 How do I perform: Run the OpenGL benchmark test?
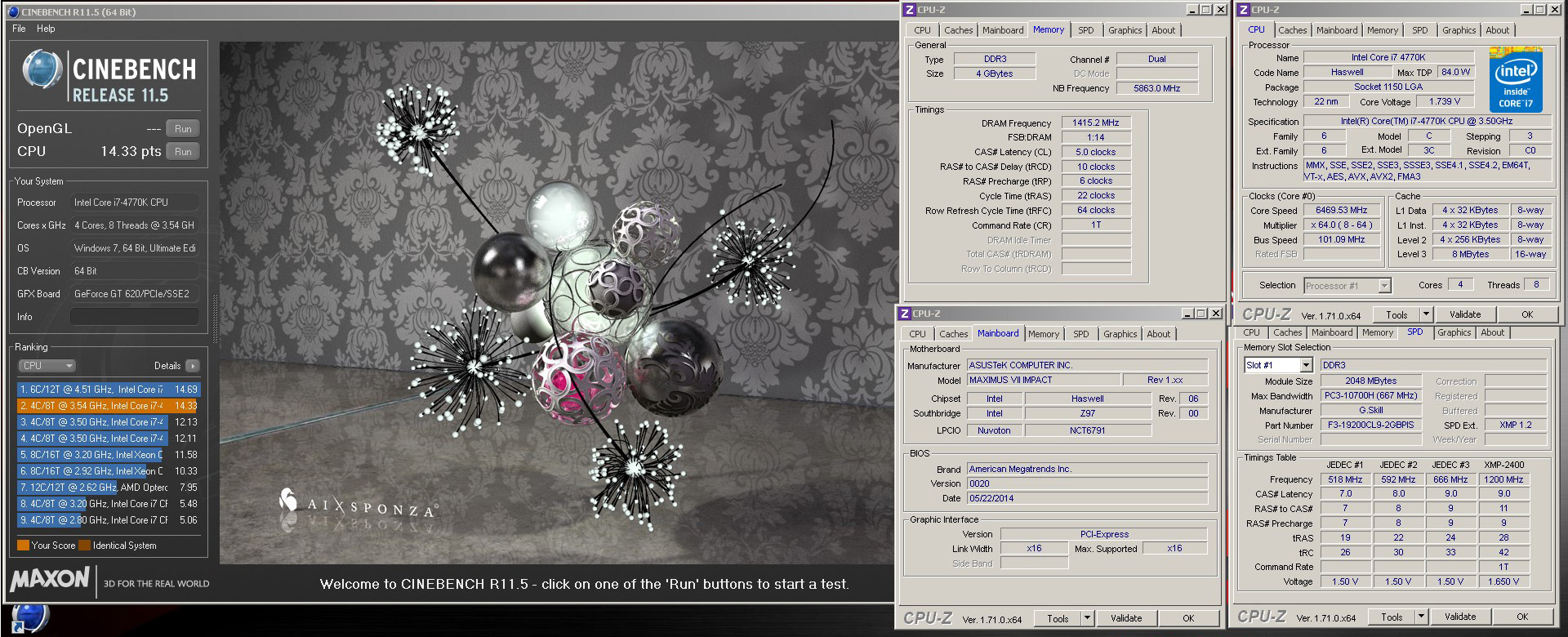pos(183,129)
